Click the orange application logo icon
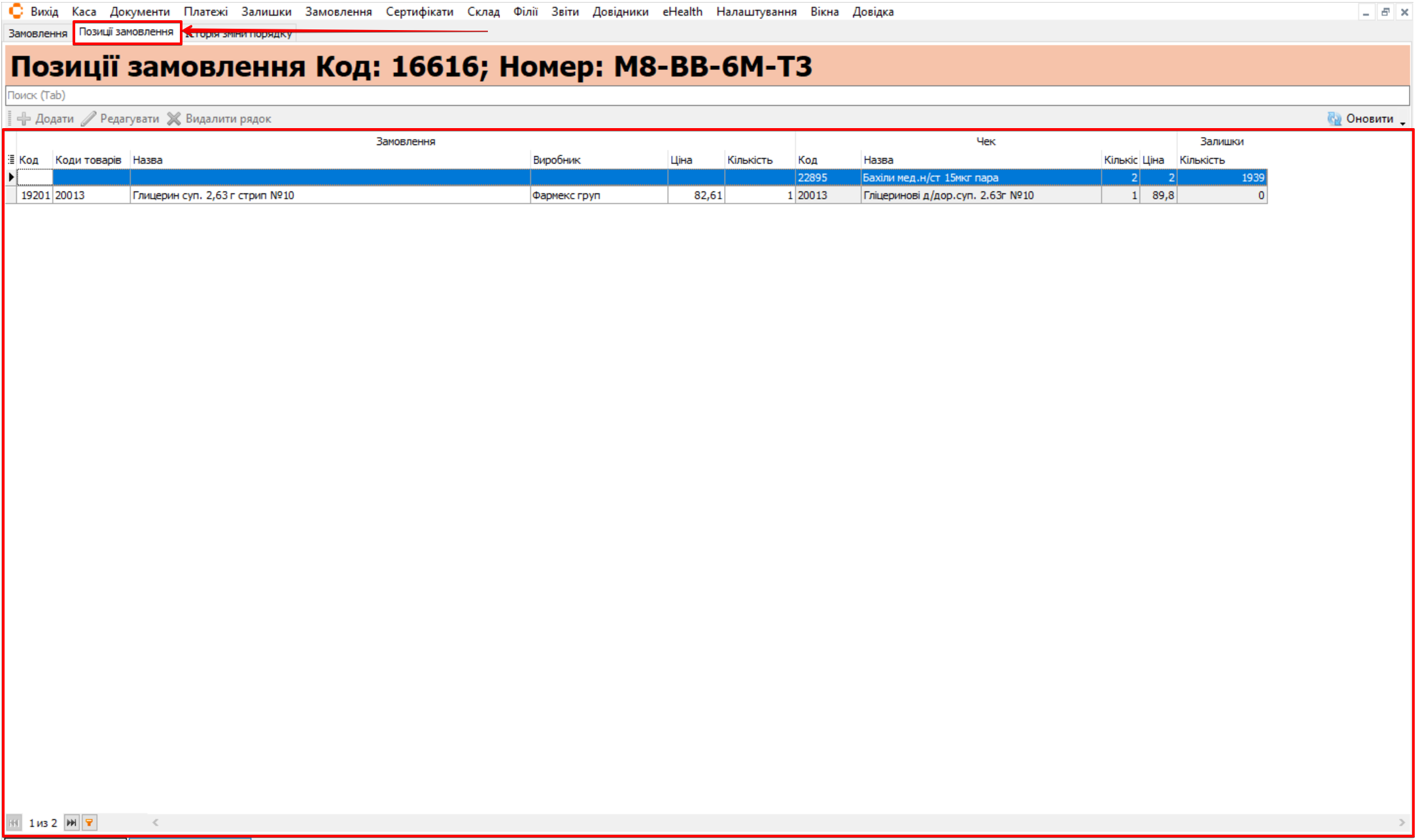The height and width of the screenshot is (840, 1418). coord(16,11)
